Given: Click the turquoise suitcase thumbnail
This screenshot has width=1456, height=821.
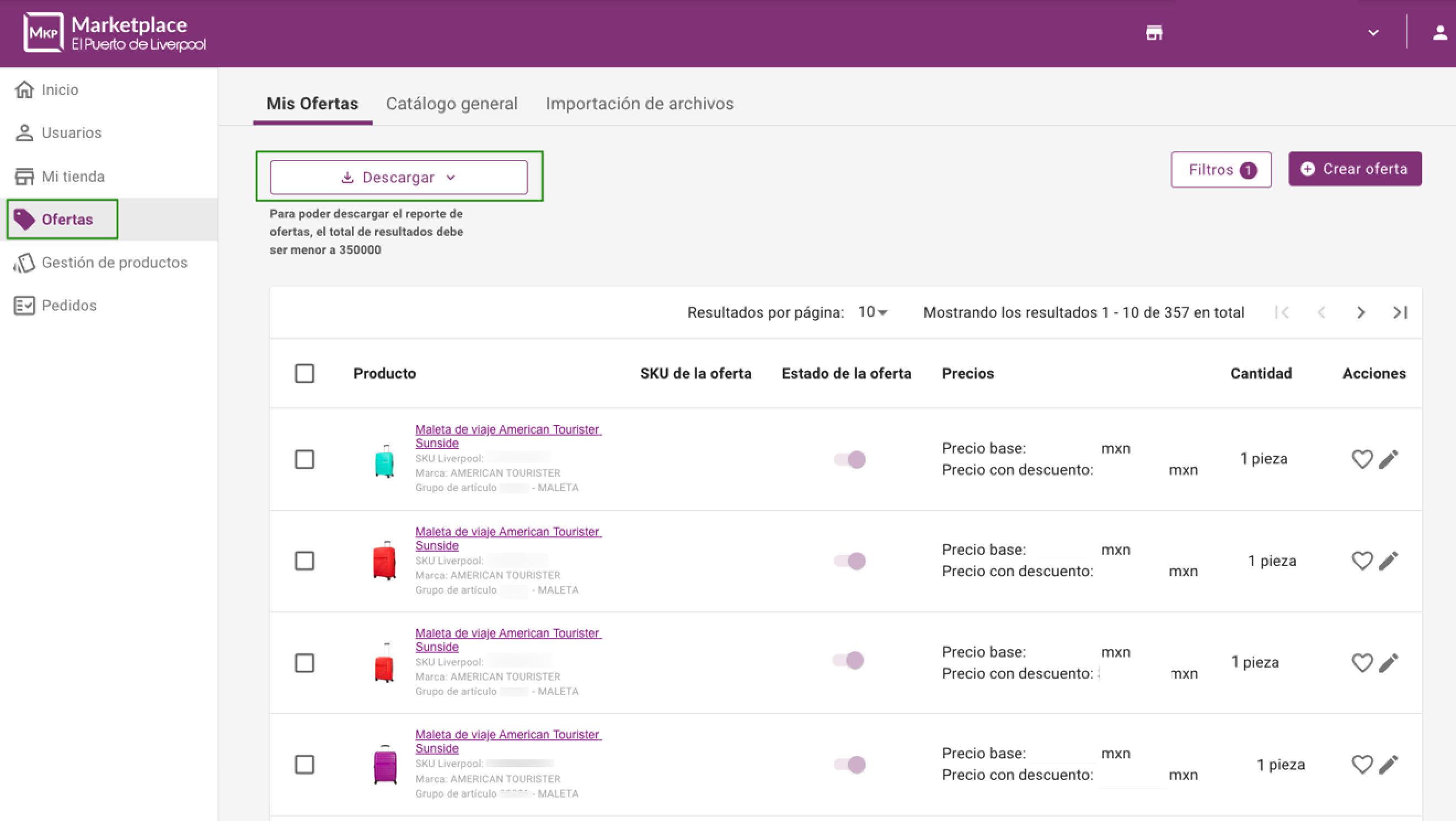Looking at the screenshot, I should click(x=384, y=461).
